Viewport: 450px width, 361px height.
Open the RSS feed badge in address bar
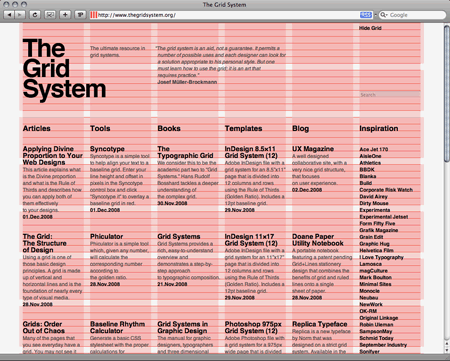pyautogui.click(x=366, y=15)
